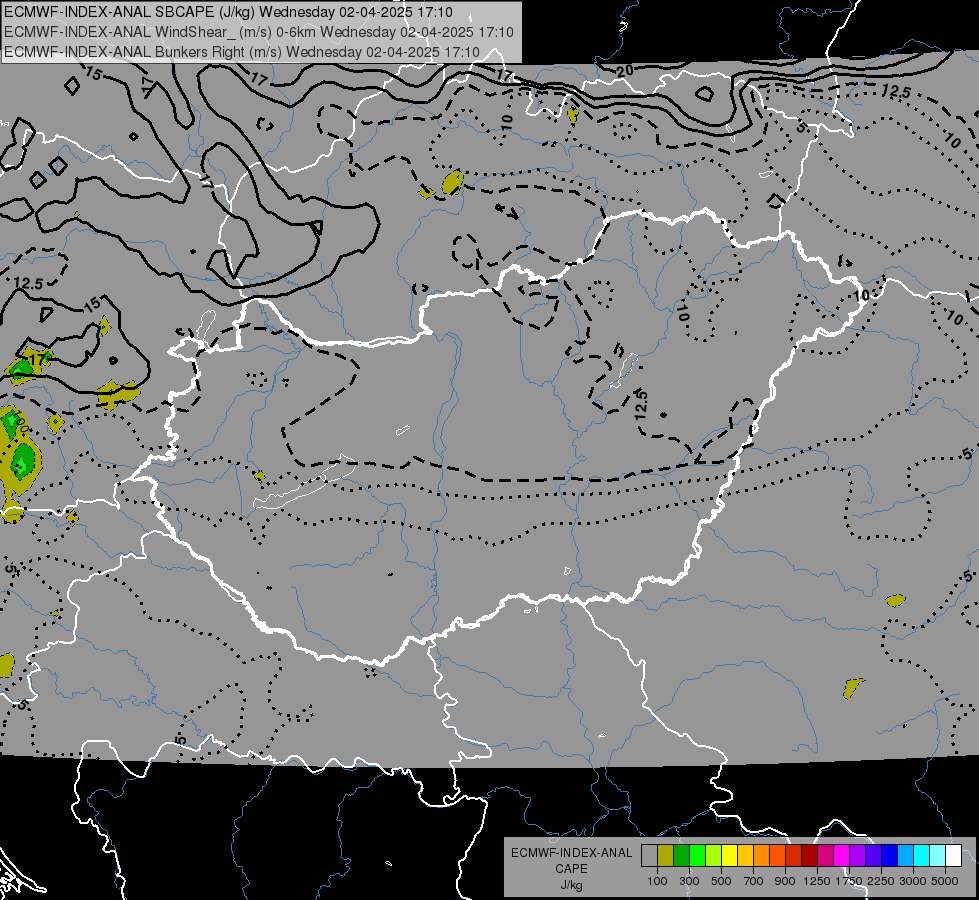
Task: Pick the purple swatch right of 1750
Action: pyautogui.click(x=857, y=856)
